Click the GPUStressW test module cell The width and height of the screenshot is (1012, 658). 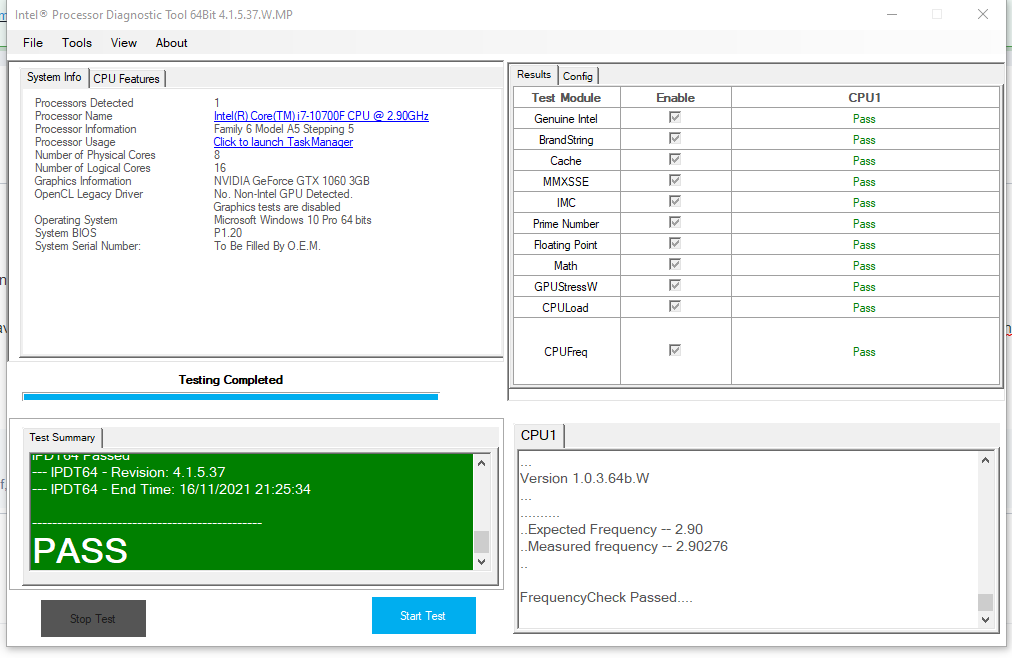pos(567,286)
